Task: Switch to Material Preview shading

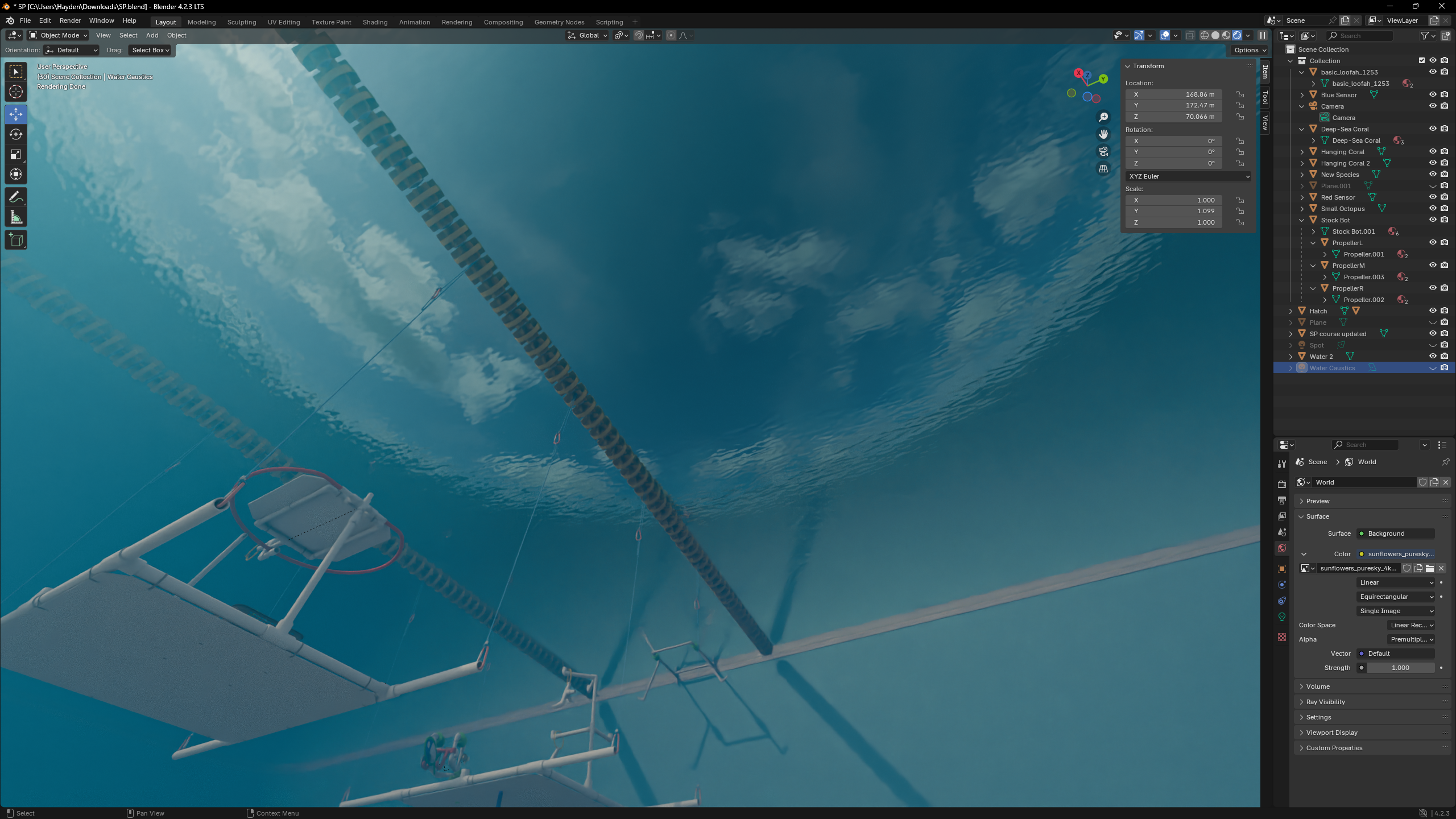Action: pos(1226,35)
